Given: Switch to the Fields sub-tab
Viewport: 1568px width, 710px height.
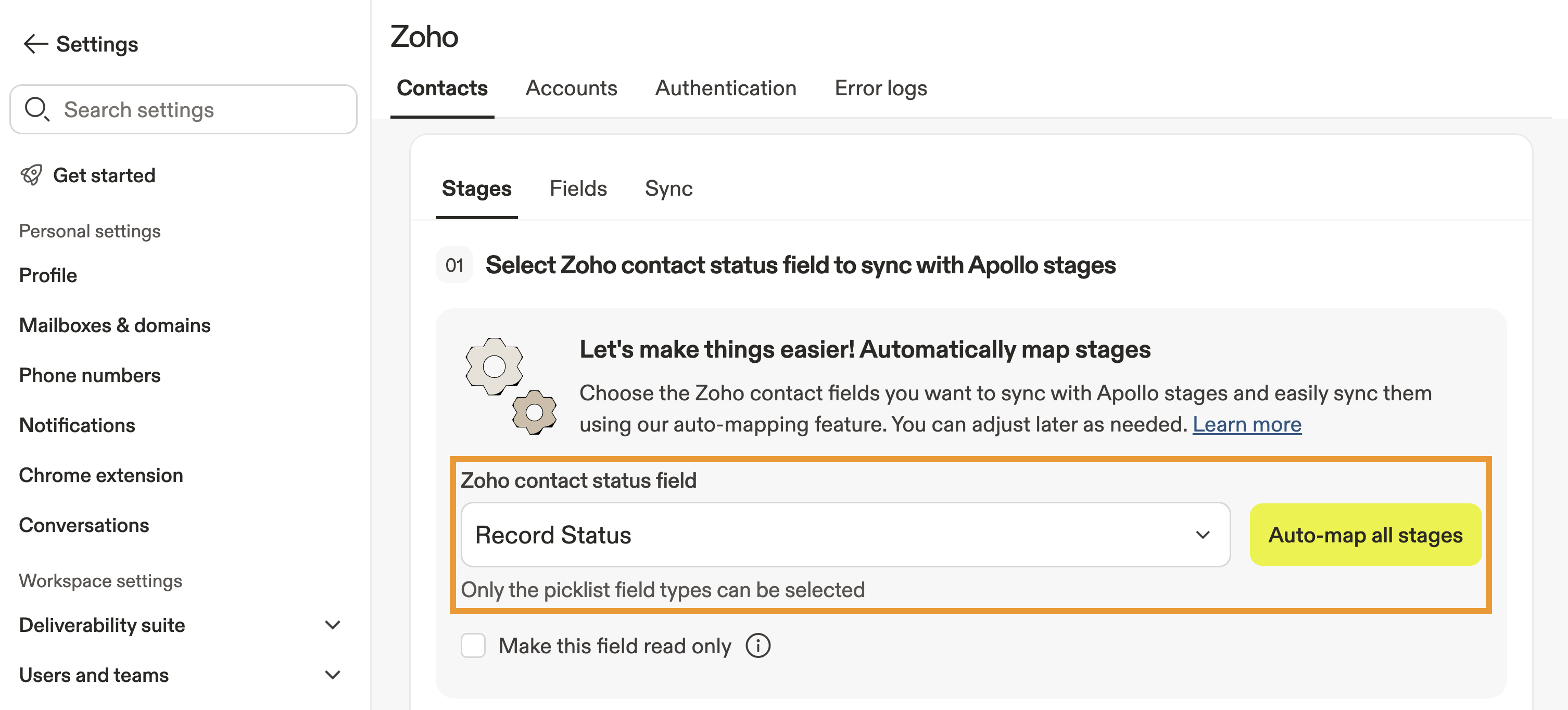Looking at the screenshot, I should click(578, 188).
